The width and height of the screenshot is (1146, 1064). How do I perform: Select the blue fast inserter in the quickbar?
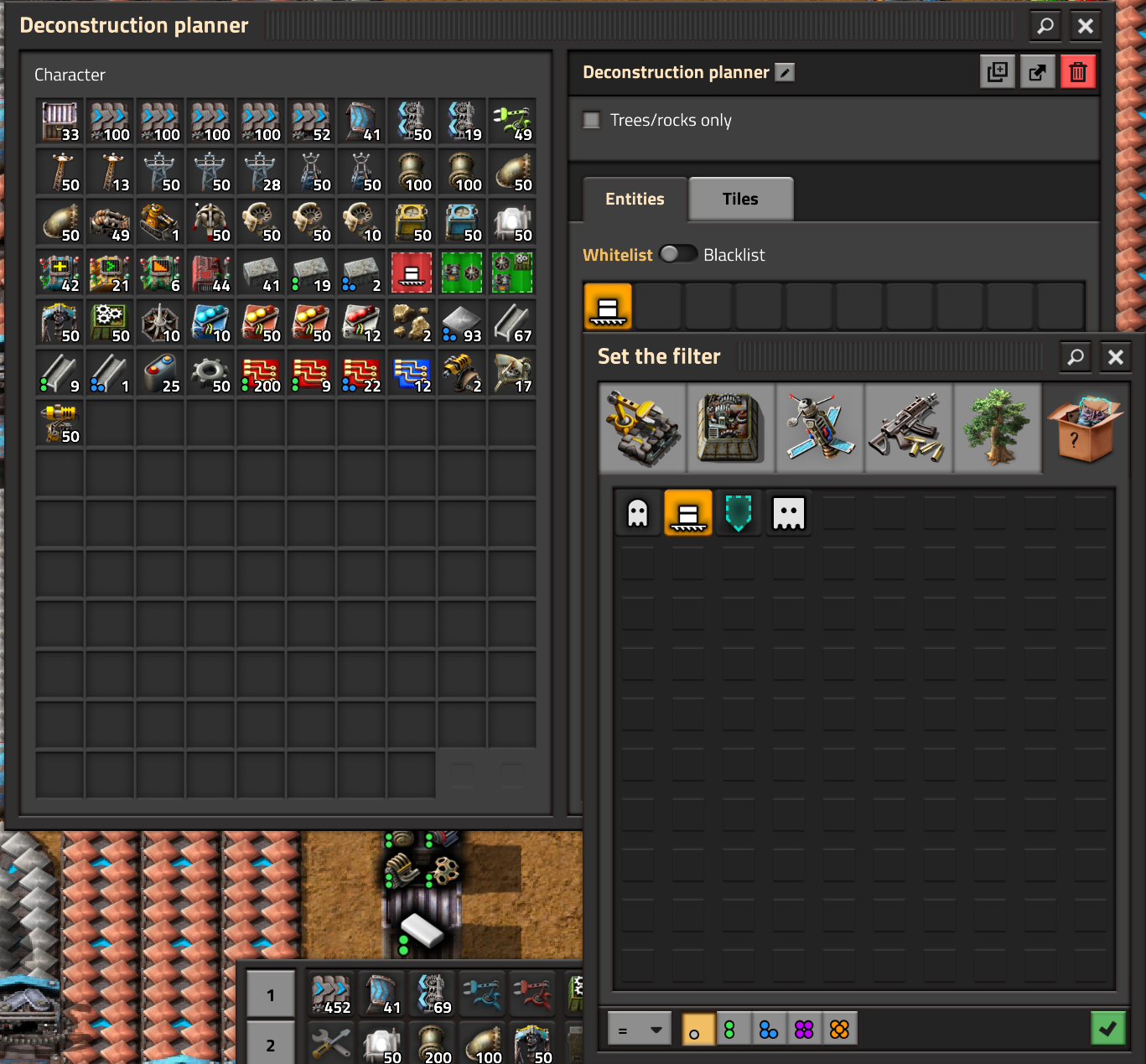(482, 994)
